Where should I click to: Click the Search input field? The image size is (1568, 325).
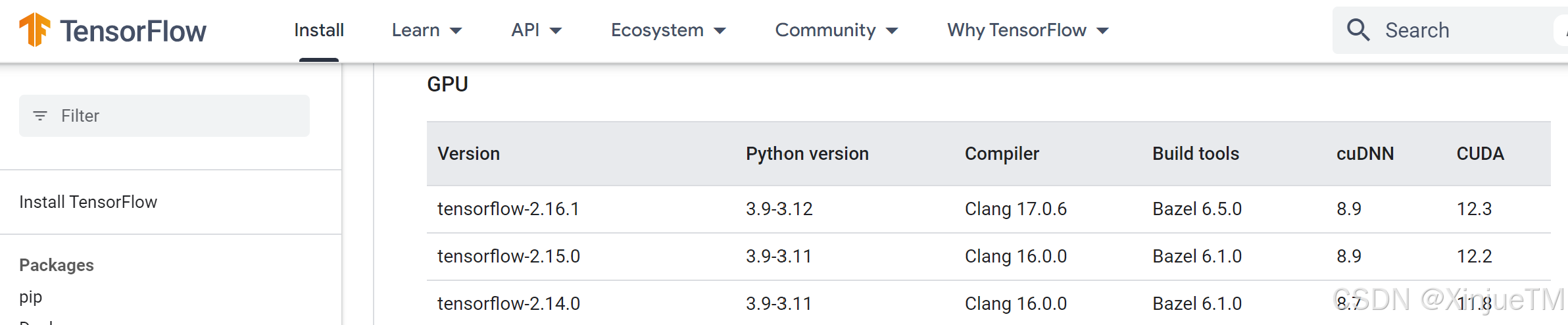click(1450, 30)
